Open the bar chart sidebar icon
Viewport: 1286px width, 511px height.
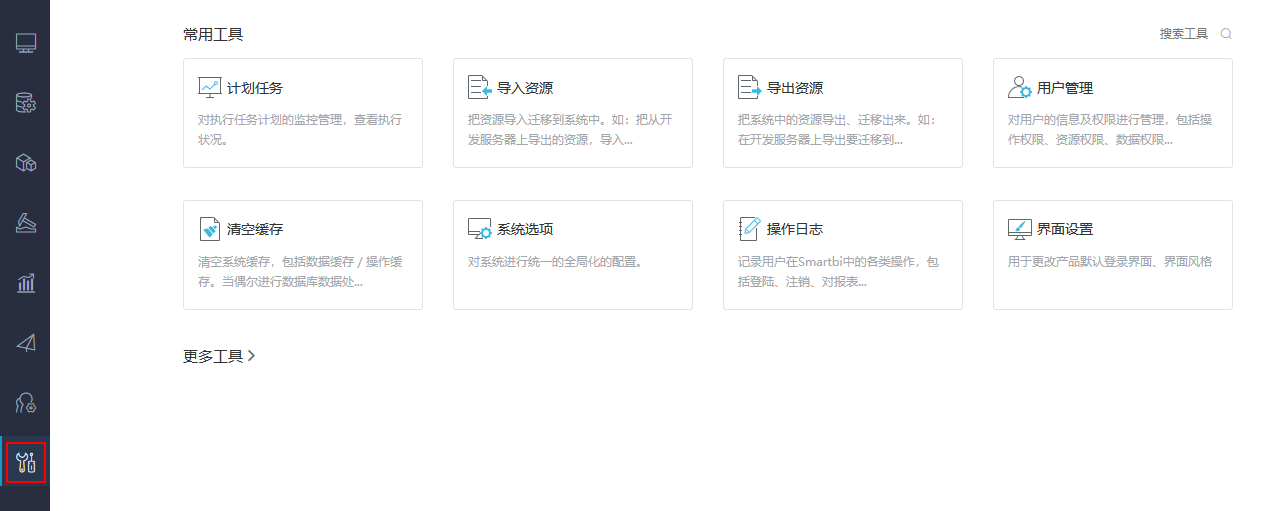[26, 283]
